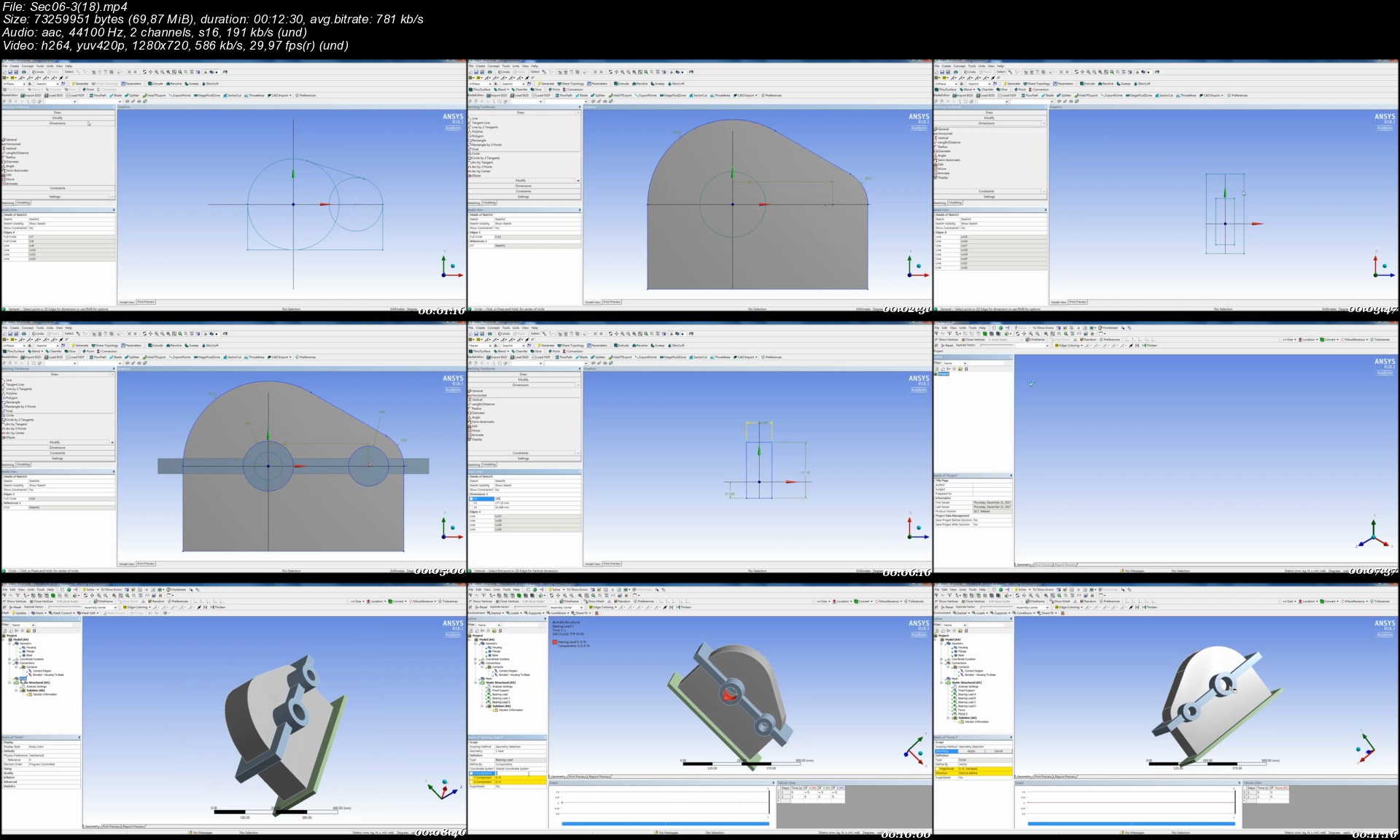Select Length/Distance dimension tool in 00:01:16 frame
This screenshot has width=1400, height=840.
click(x=15, y=153)
